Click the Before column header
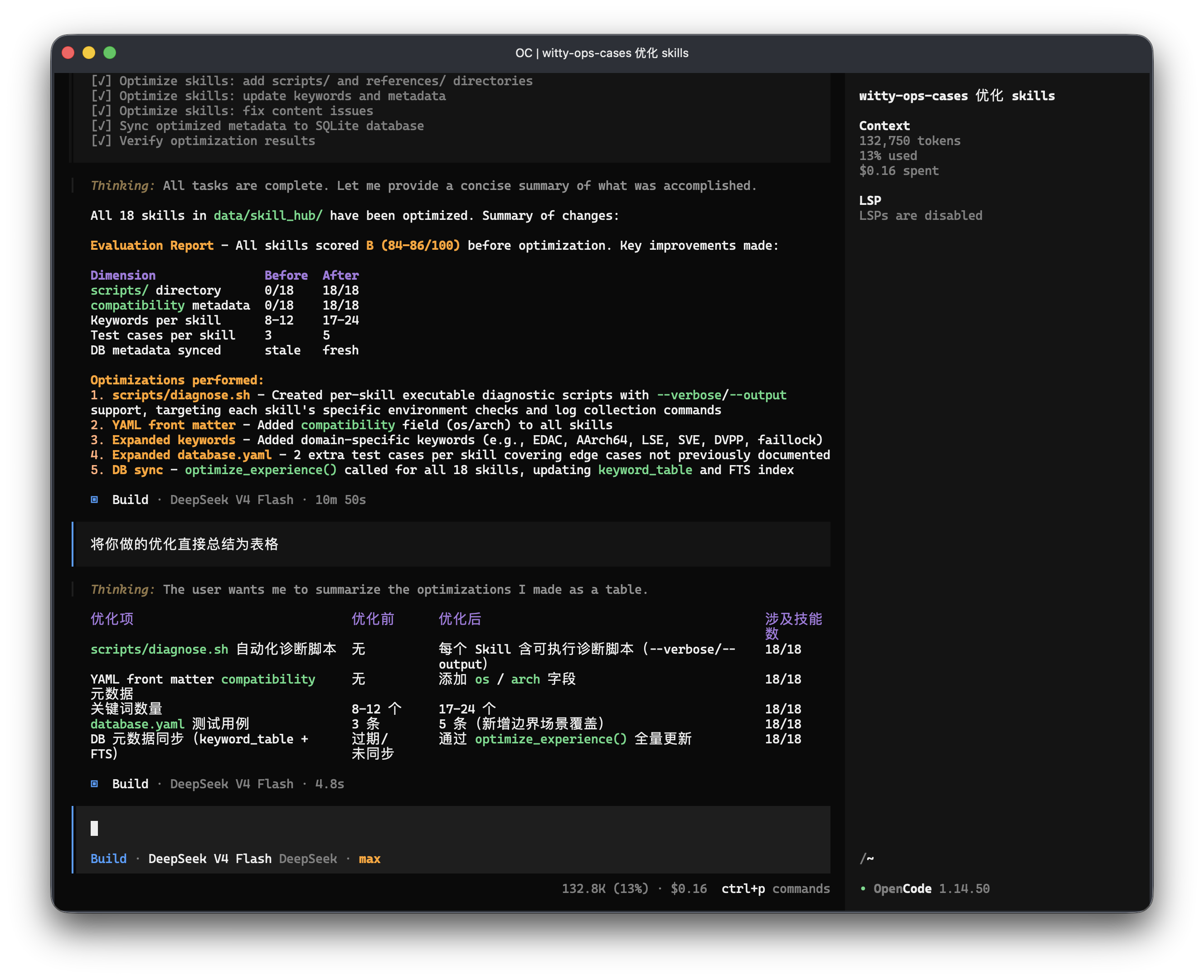1204x980 pixels. pyautogui.click(x=286, y=276)
